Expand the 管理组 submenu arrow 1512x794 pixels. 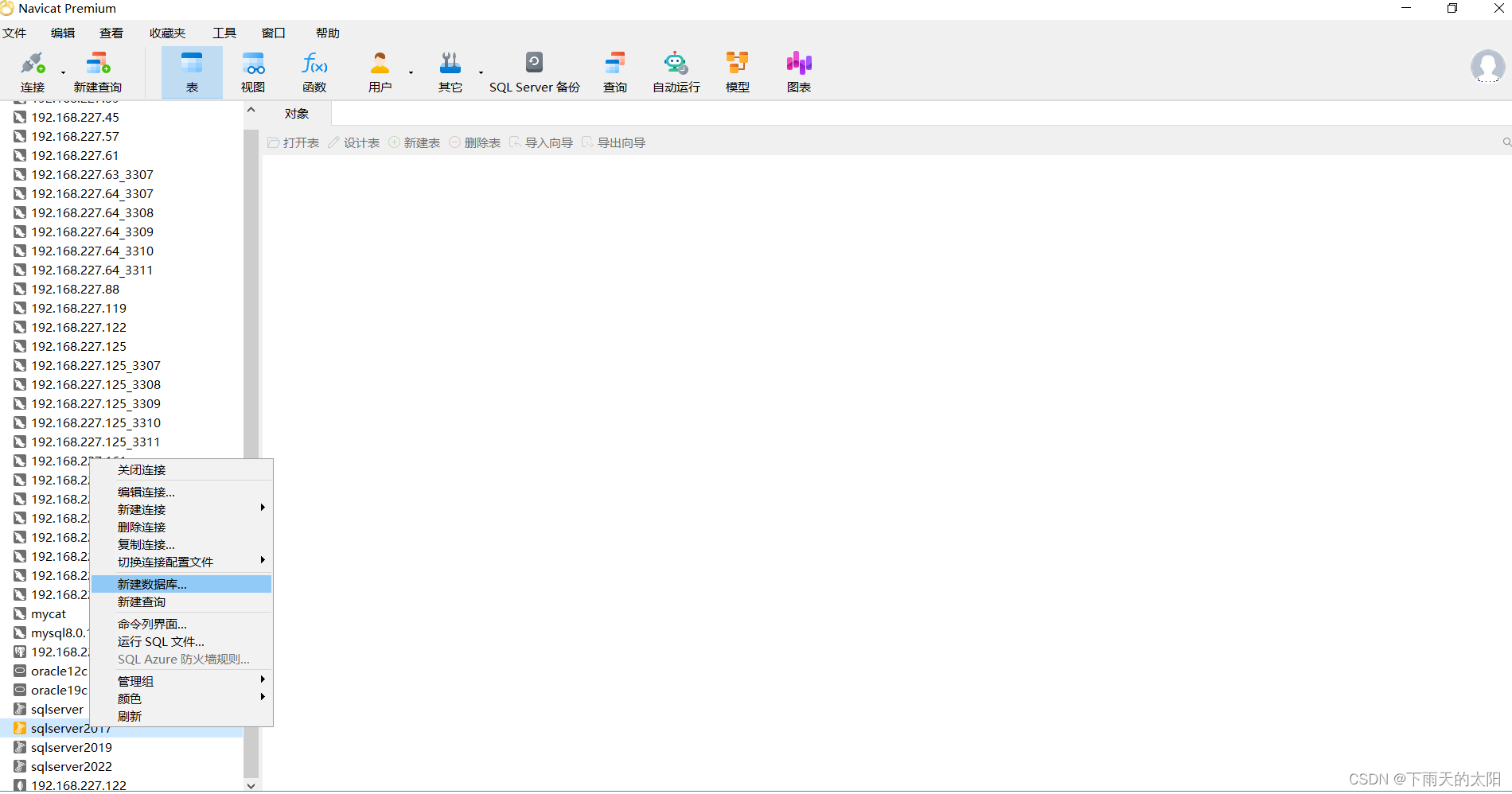point(263,679)
